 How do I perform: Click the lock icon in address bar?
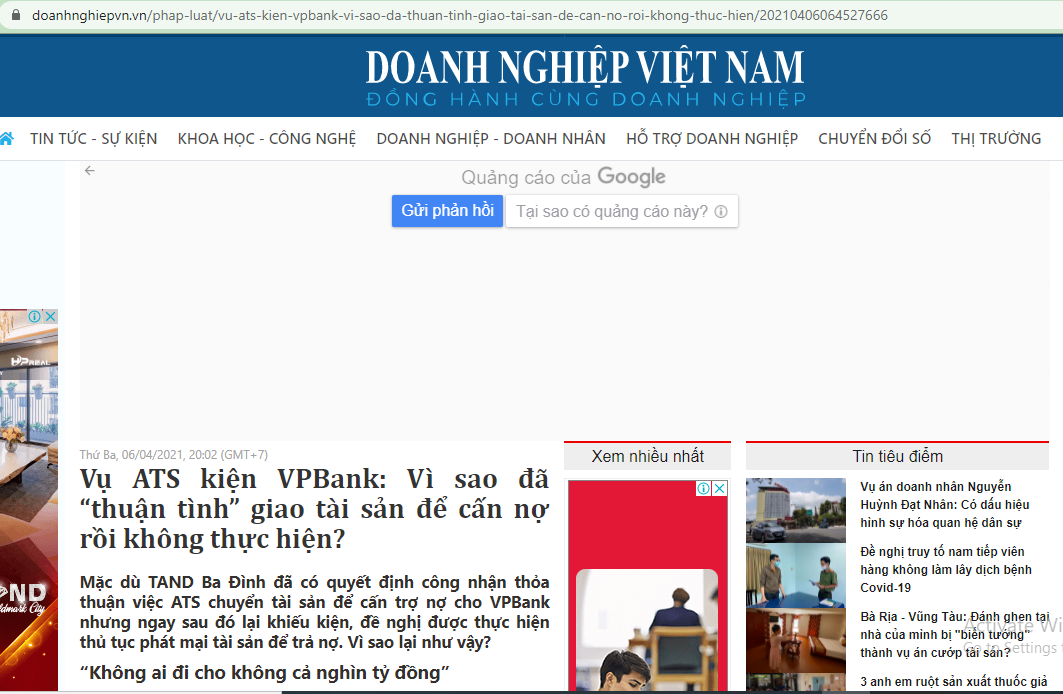(x=15, y=15)
